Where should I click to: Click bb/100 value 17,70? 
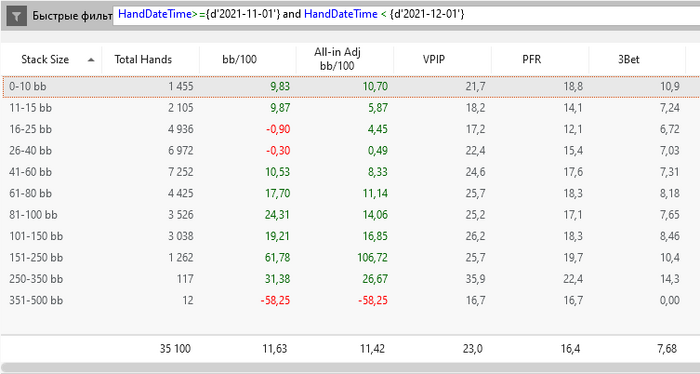pos(278,194)
